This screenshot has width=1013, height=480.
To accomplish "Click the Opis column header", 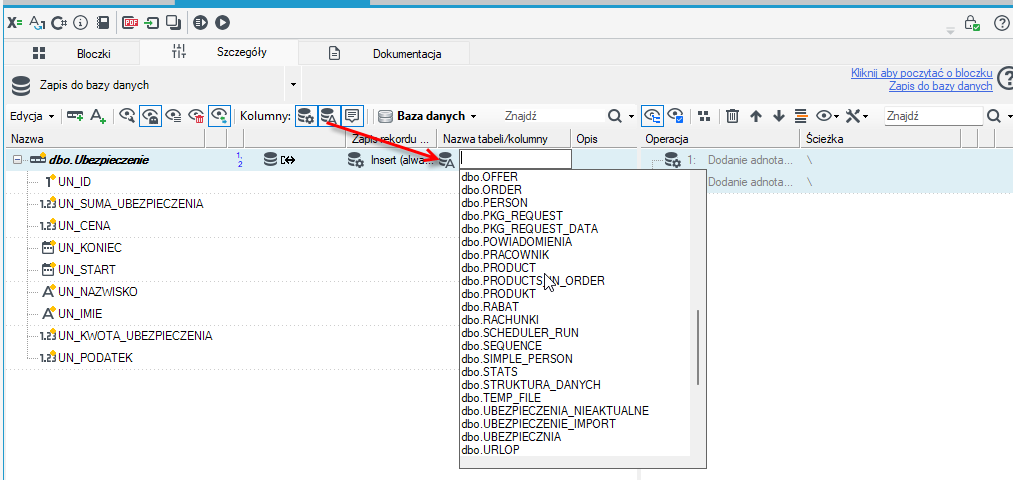I will (x=602, y=138).
